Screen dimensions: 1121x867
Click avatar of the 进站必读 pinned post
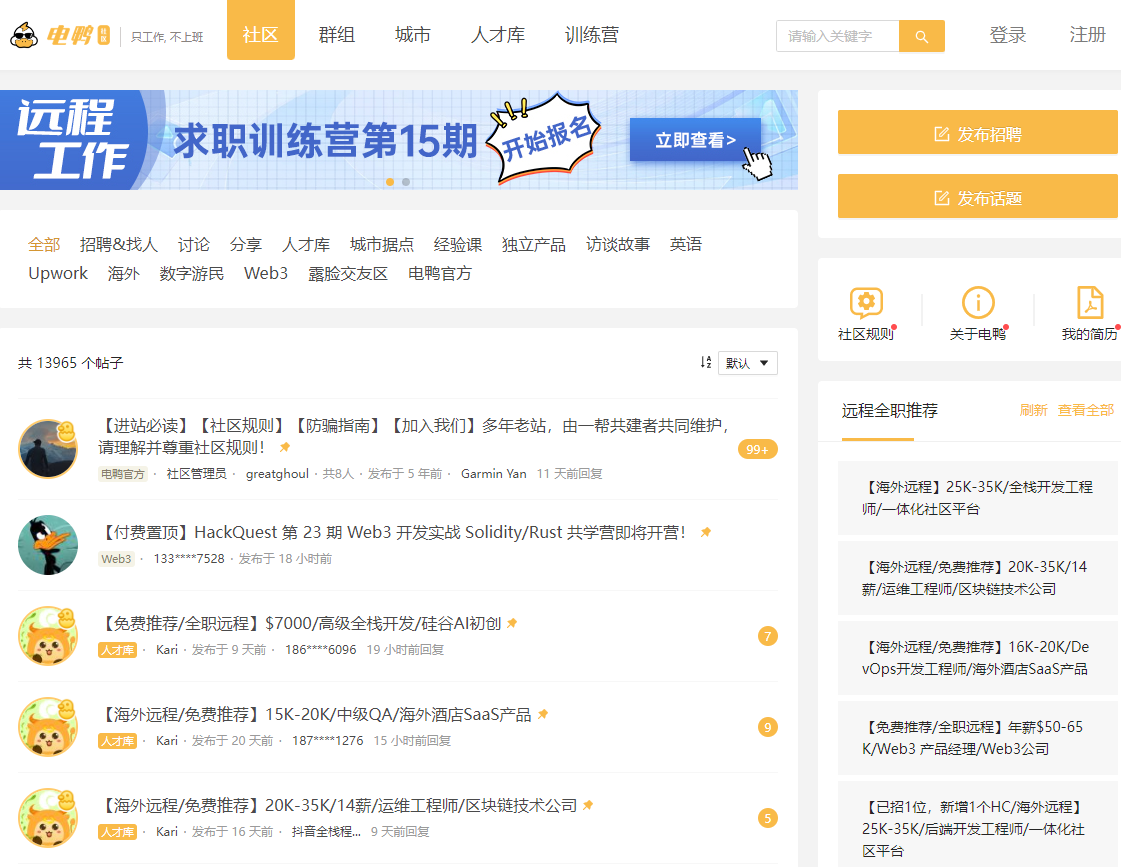(48, 449)
